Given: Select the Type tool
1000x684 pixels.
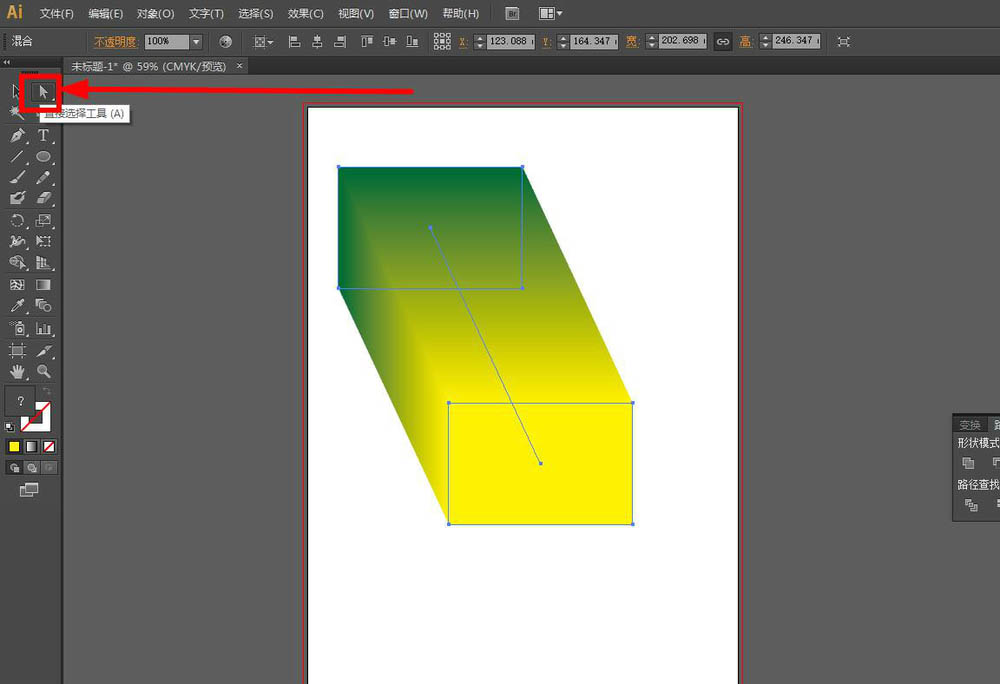Looking at the screenshot, I should point(42,135).
